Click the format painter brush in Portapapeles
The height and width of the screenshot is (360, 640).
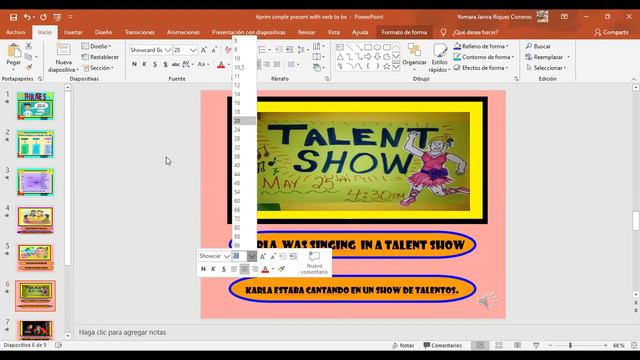click(x=29, y=67)
